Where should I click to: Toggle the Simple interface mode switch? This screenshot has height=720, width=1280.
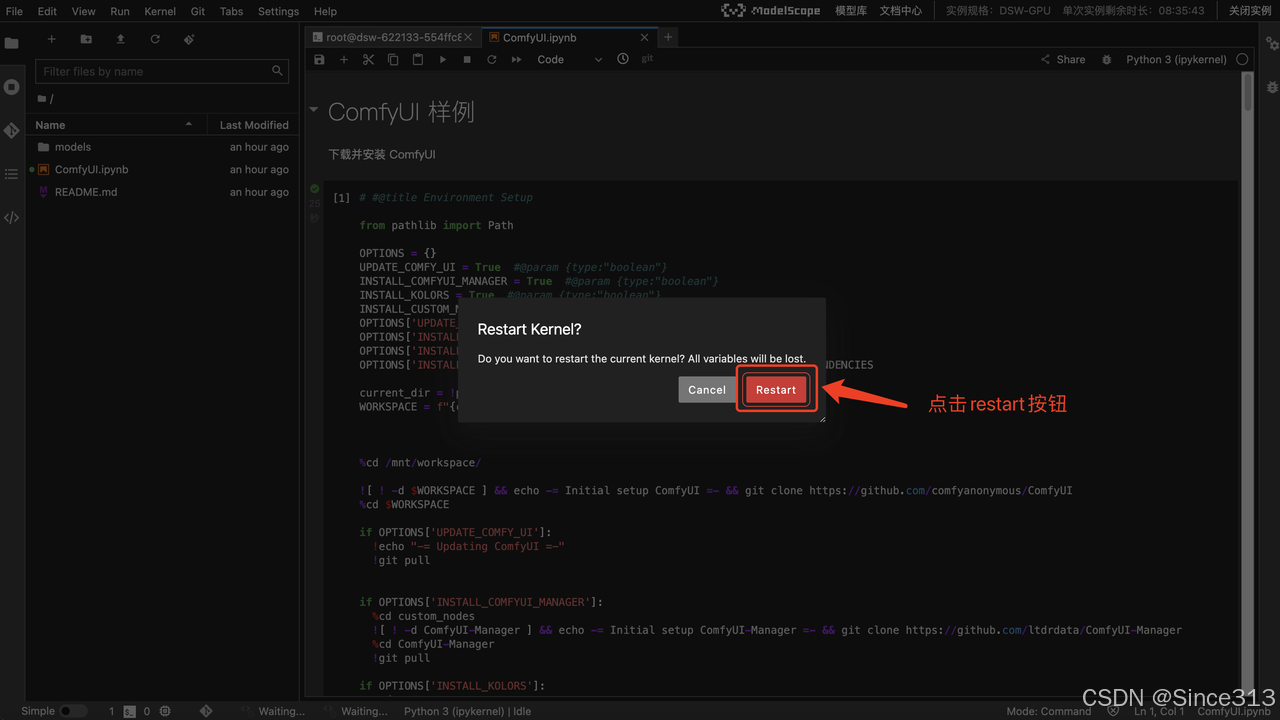(x=73, y=711)
